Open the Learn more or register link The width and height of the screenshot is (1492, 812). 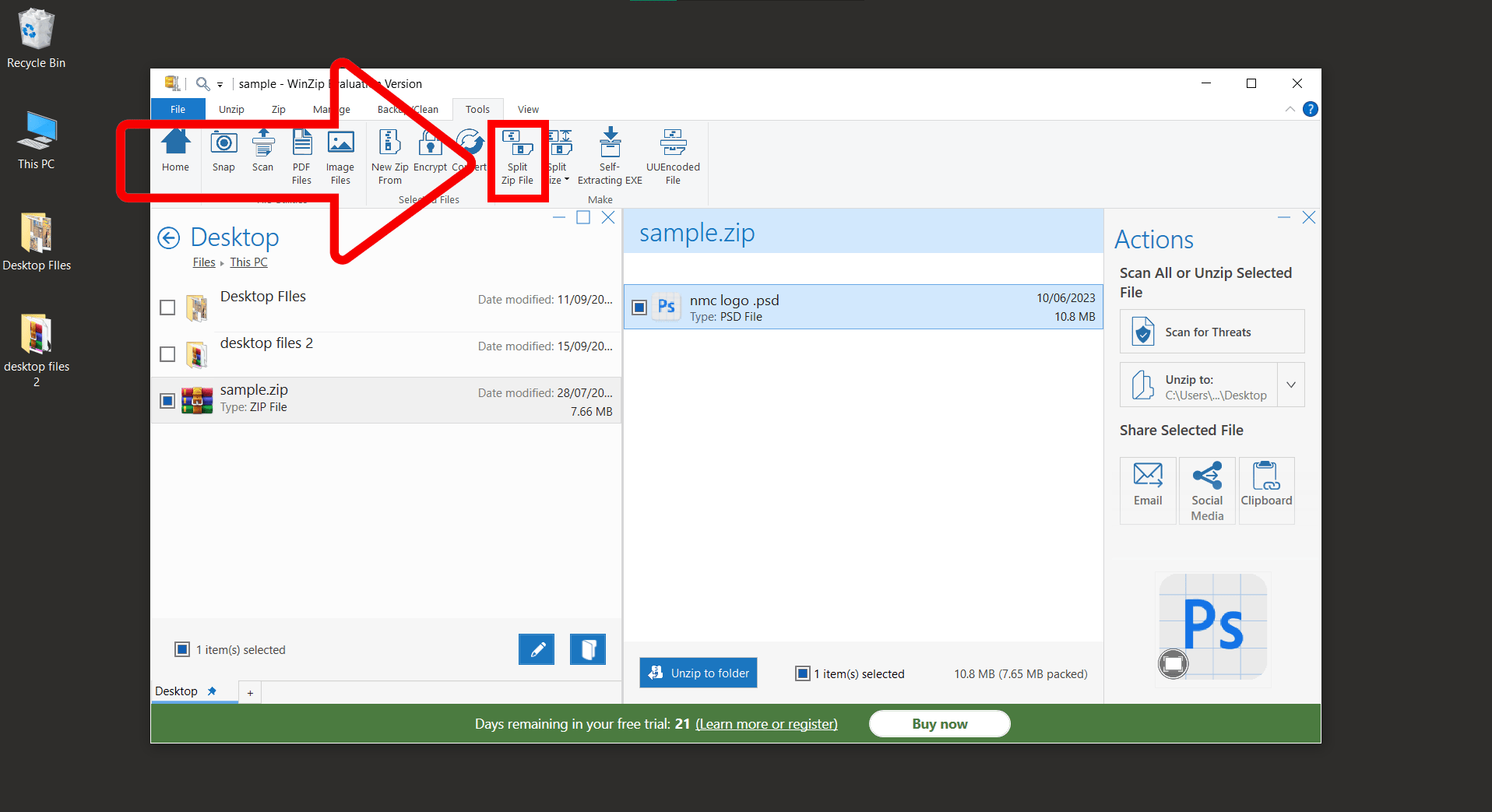[765, 723]
